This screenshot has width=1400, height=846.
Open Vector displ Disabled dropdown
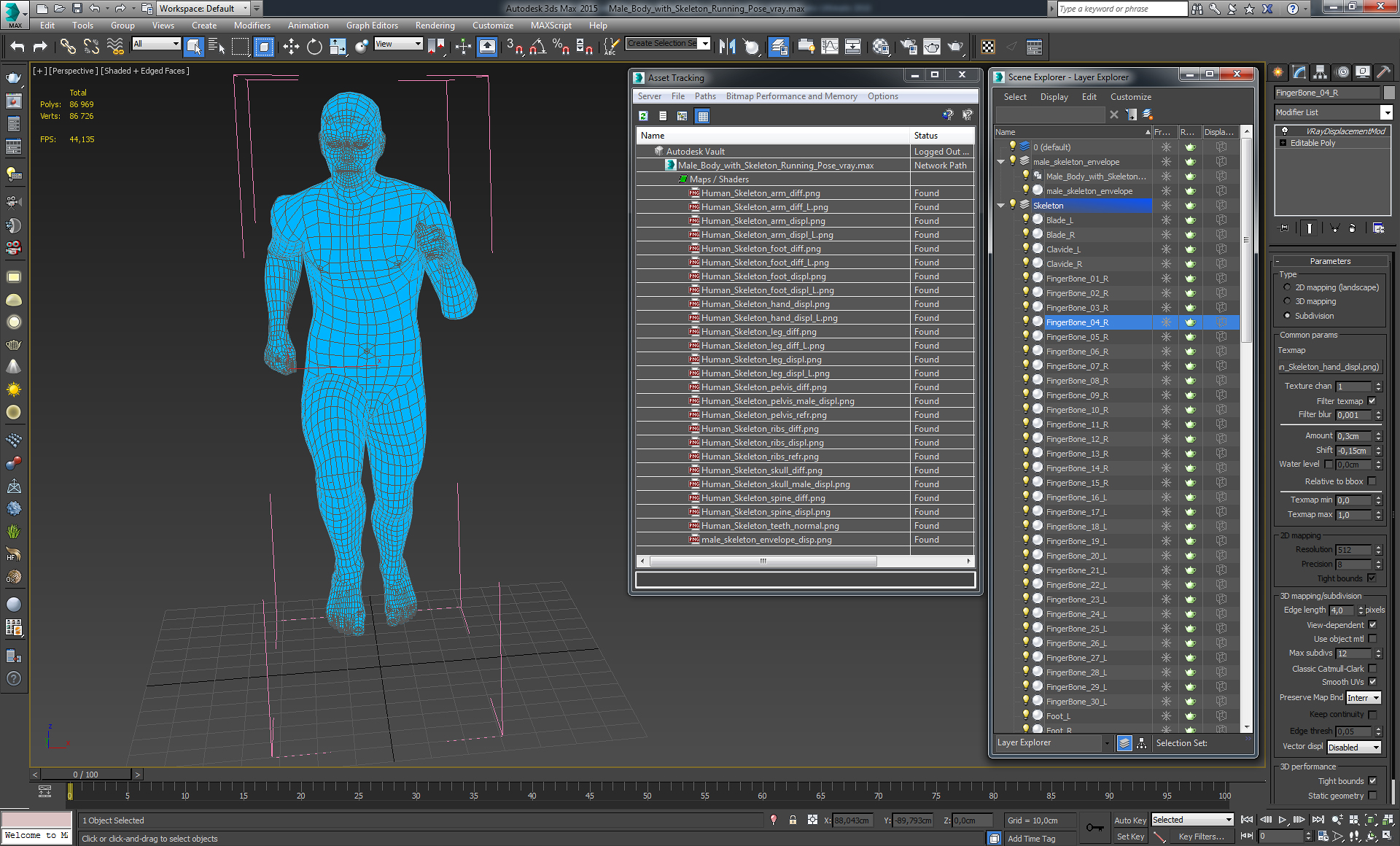pyautogui.click(x=1353, y=748)
